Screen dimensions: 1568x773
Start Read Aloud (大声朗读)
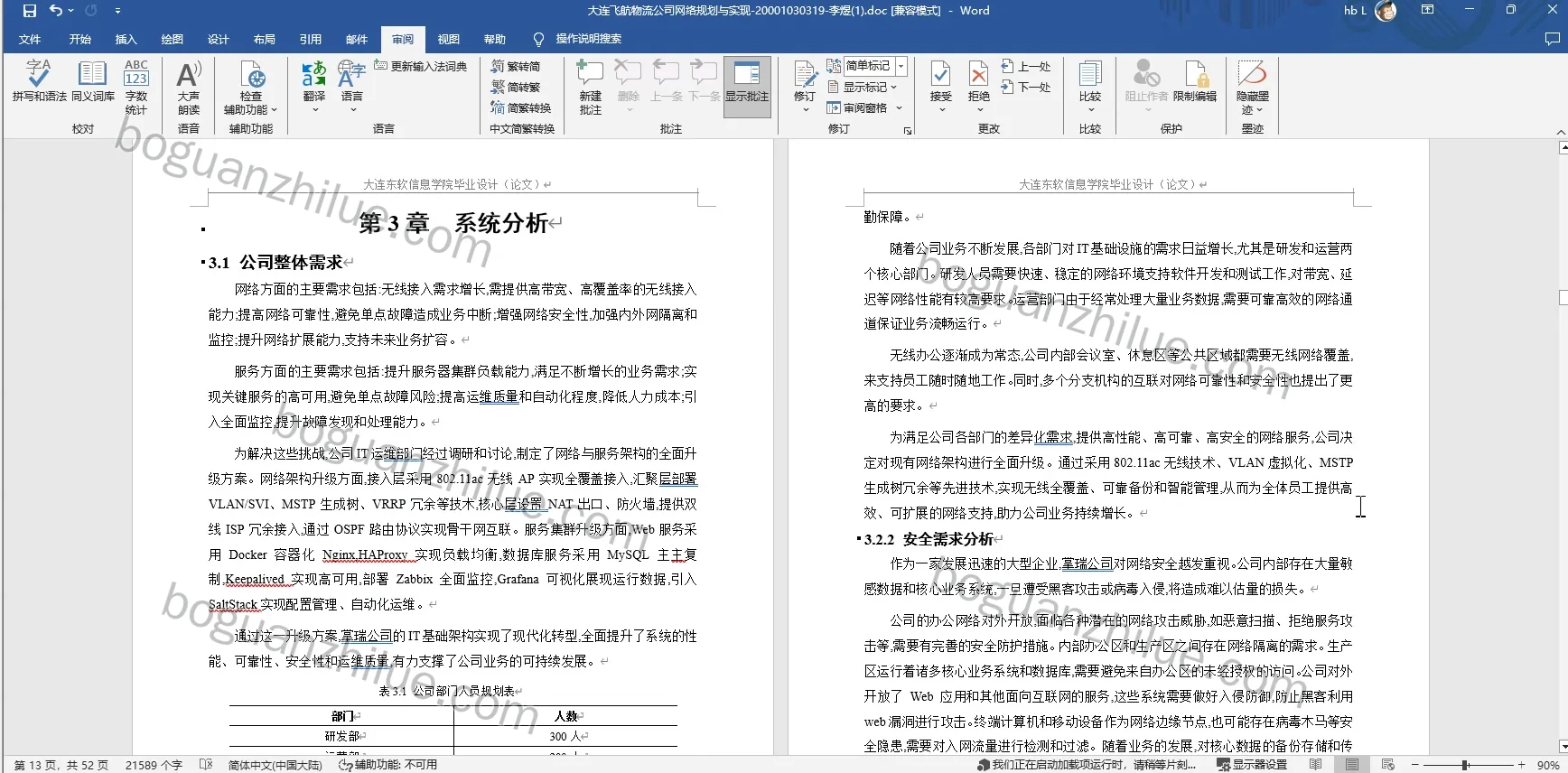tap(189, 87)
